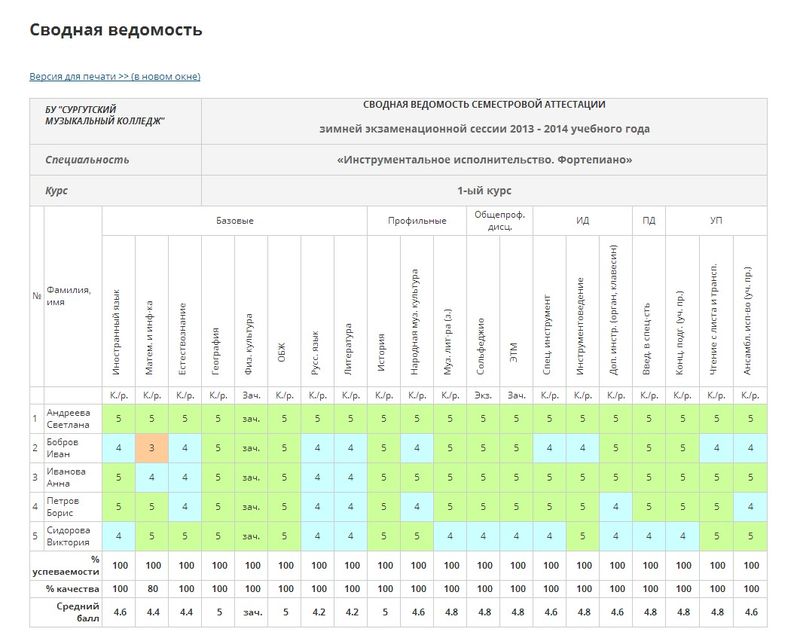The height and width of the screenshot is (641, 800).
Task: Select student name Сидорова Виктория
Action: click(68, 536)
